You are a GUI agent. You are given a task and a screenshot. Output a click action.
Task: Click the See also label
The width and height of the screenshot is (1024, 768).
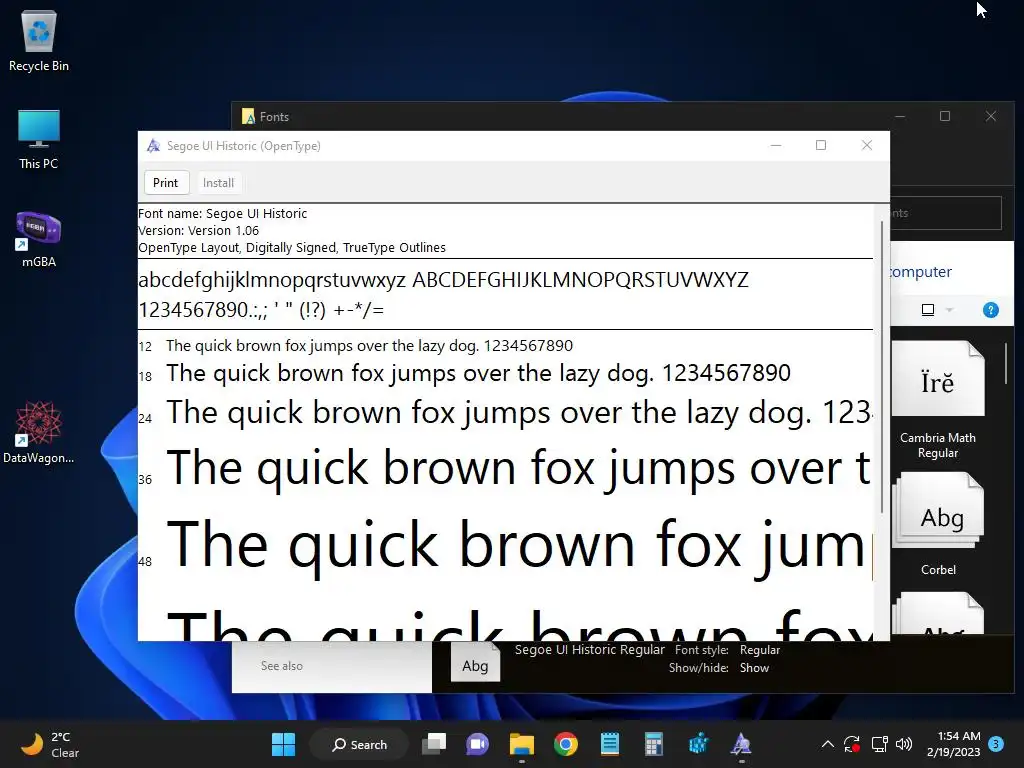[x=281, y=665]
